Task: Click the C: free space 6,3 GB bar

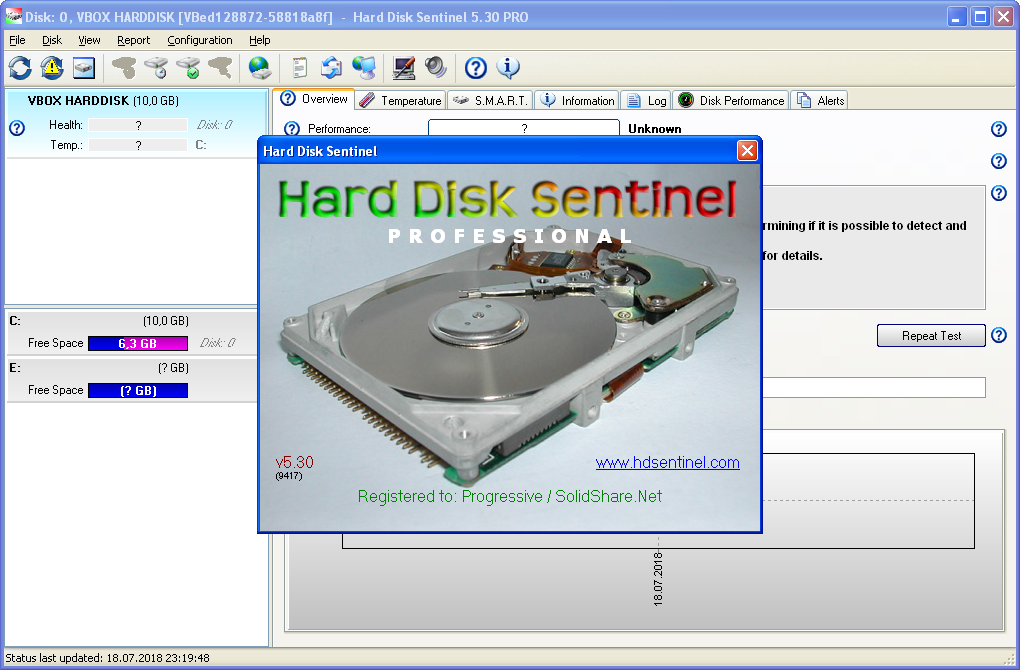Action: (x=138, y=343)
